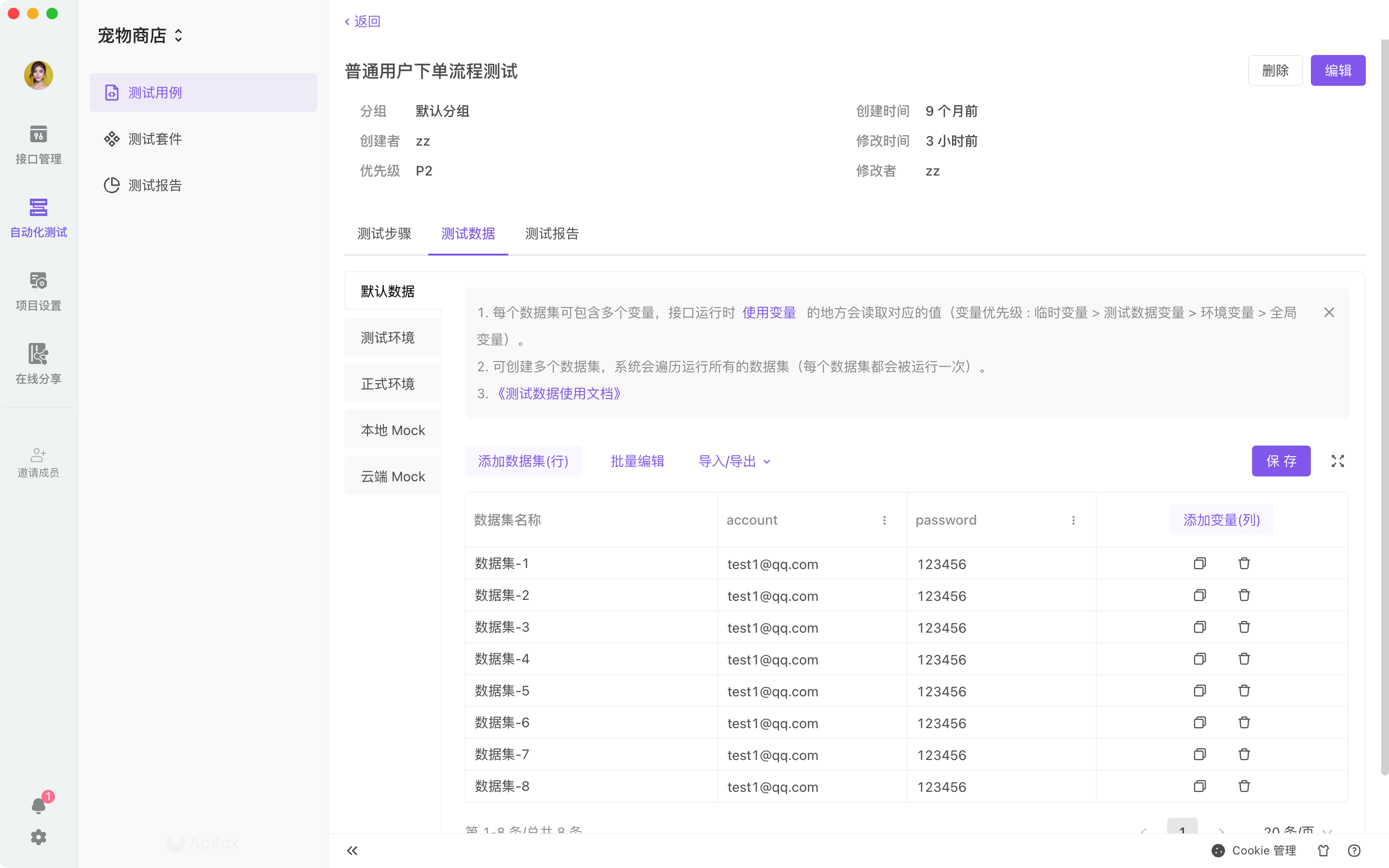Copy the 数据集-1 row
This screenshot has height=868, width=1389.
click(1199, 563)
